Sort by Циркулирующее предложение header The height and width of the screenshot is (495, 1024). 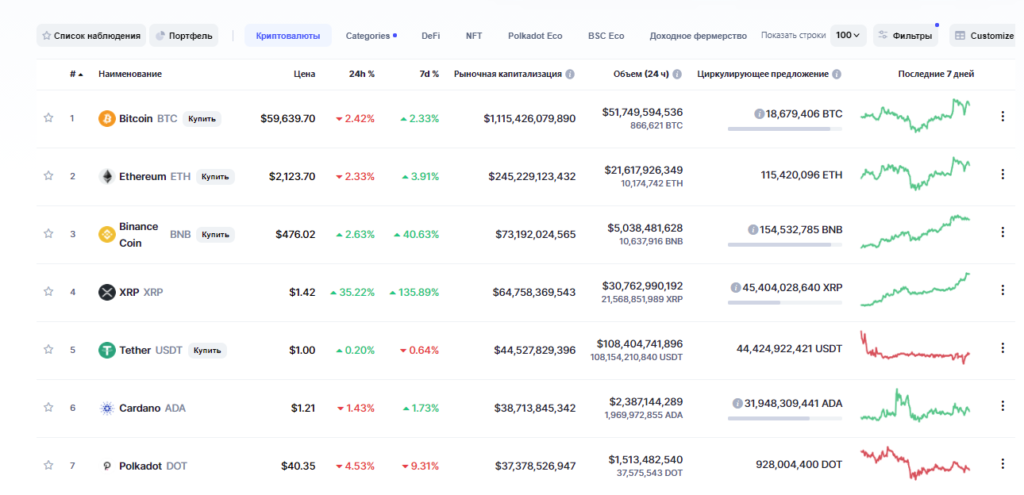763,74
